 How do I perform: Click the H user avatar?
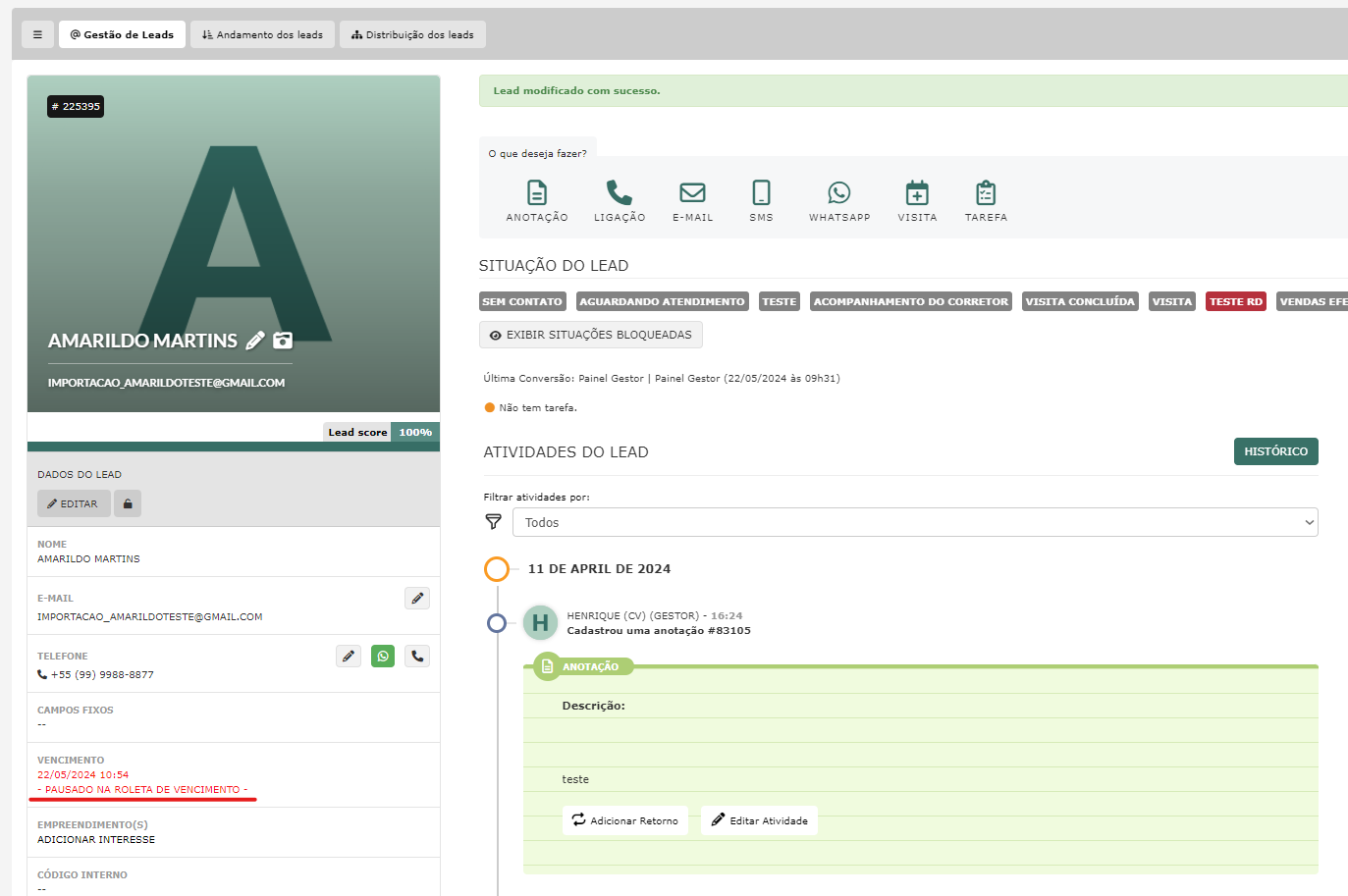[540, 623]
